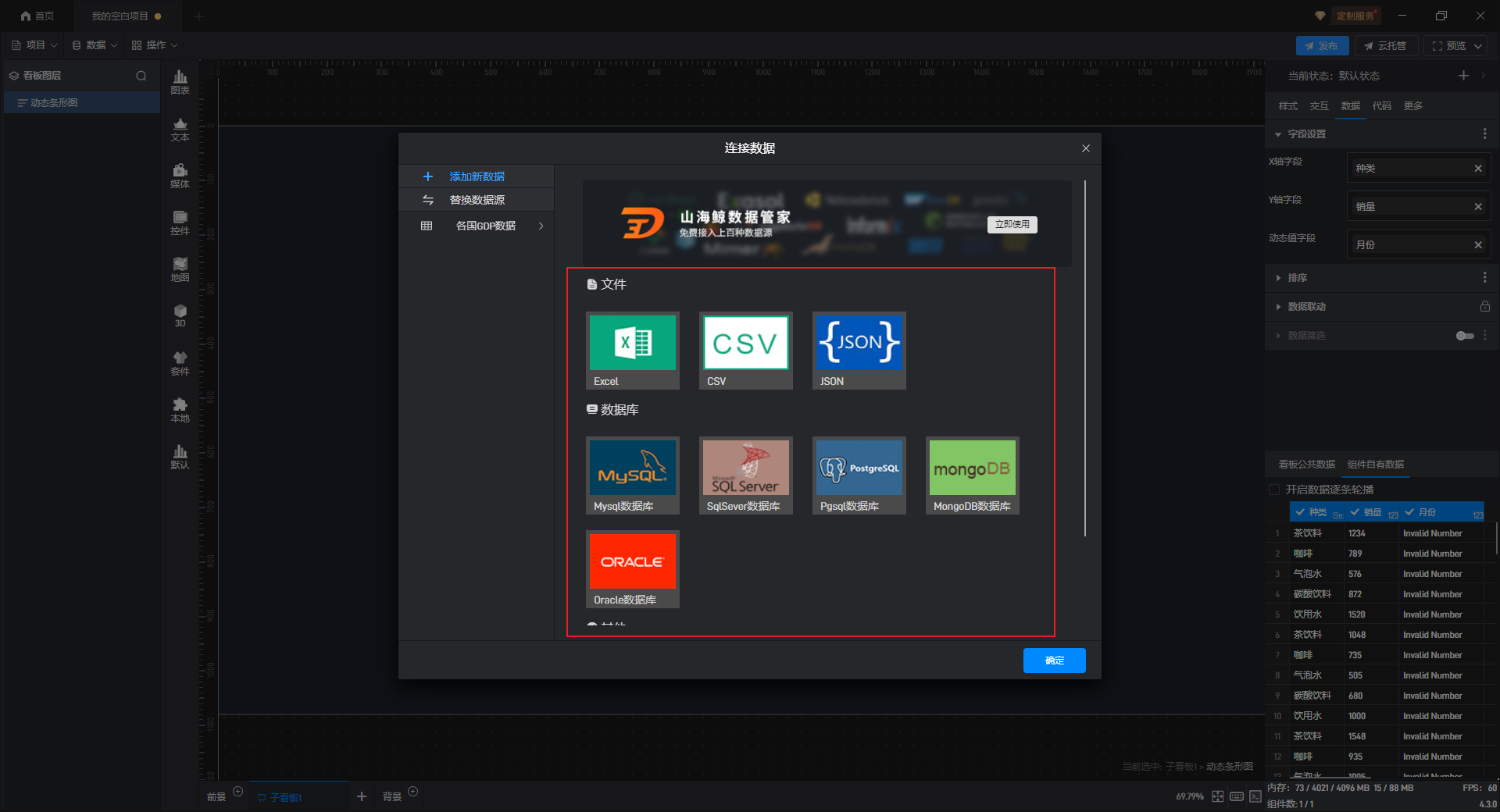Open the 地图 map components panel
Screen dimensions: 1500x812
coord(180,269)
